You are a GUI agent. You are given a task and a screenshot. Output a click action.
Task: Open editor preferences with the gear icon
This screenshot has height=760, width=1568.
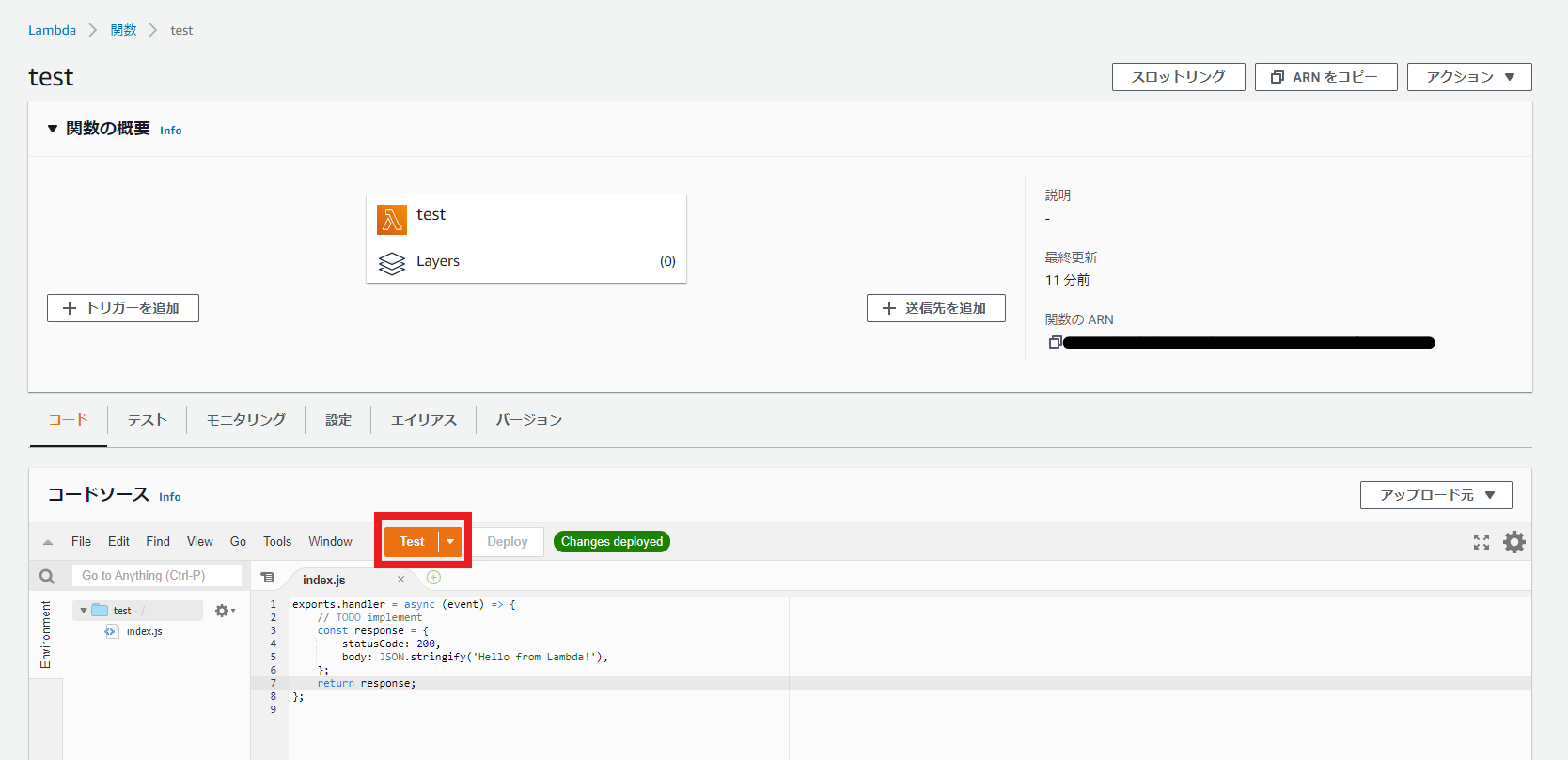point(1514,542)
